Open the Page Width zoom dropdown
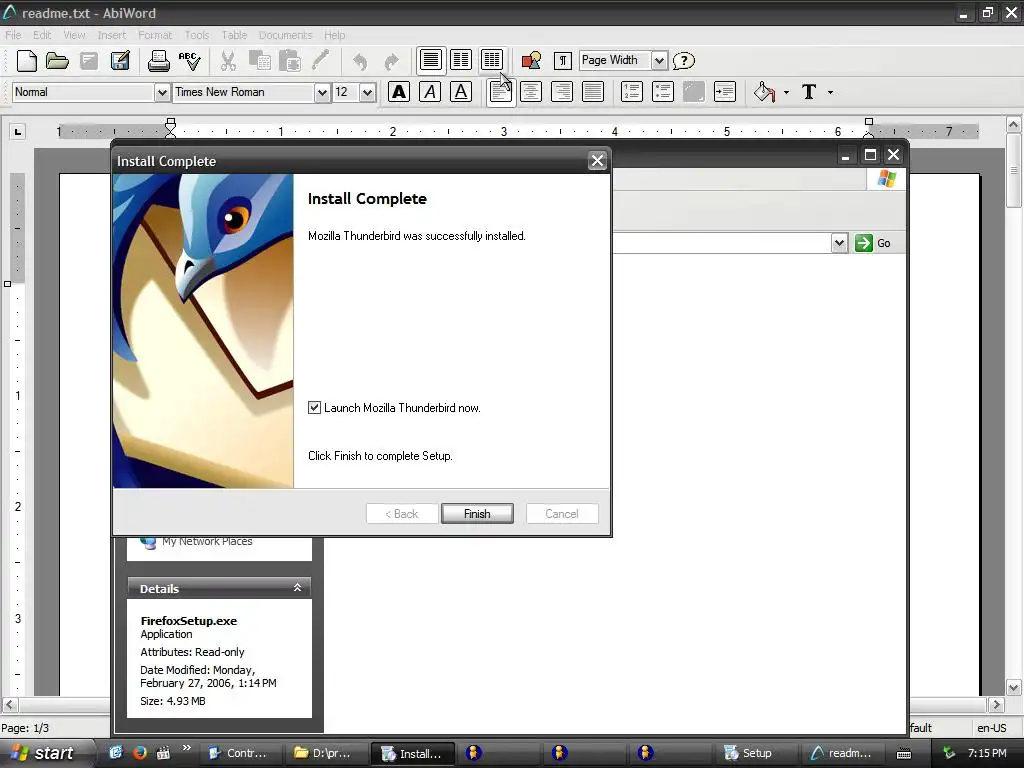Image resolution: width=1024 pixels, height=768 pixels. click(x=660, y=61)
